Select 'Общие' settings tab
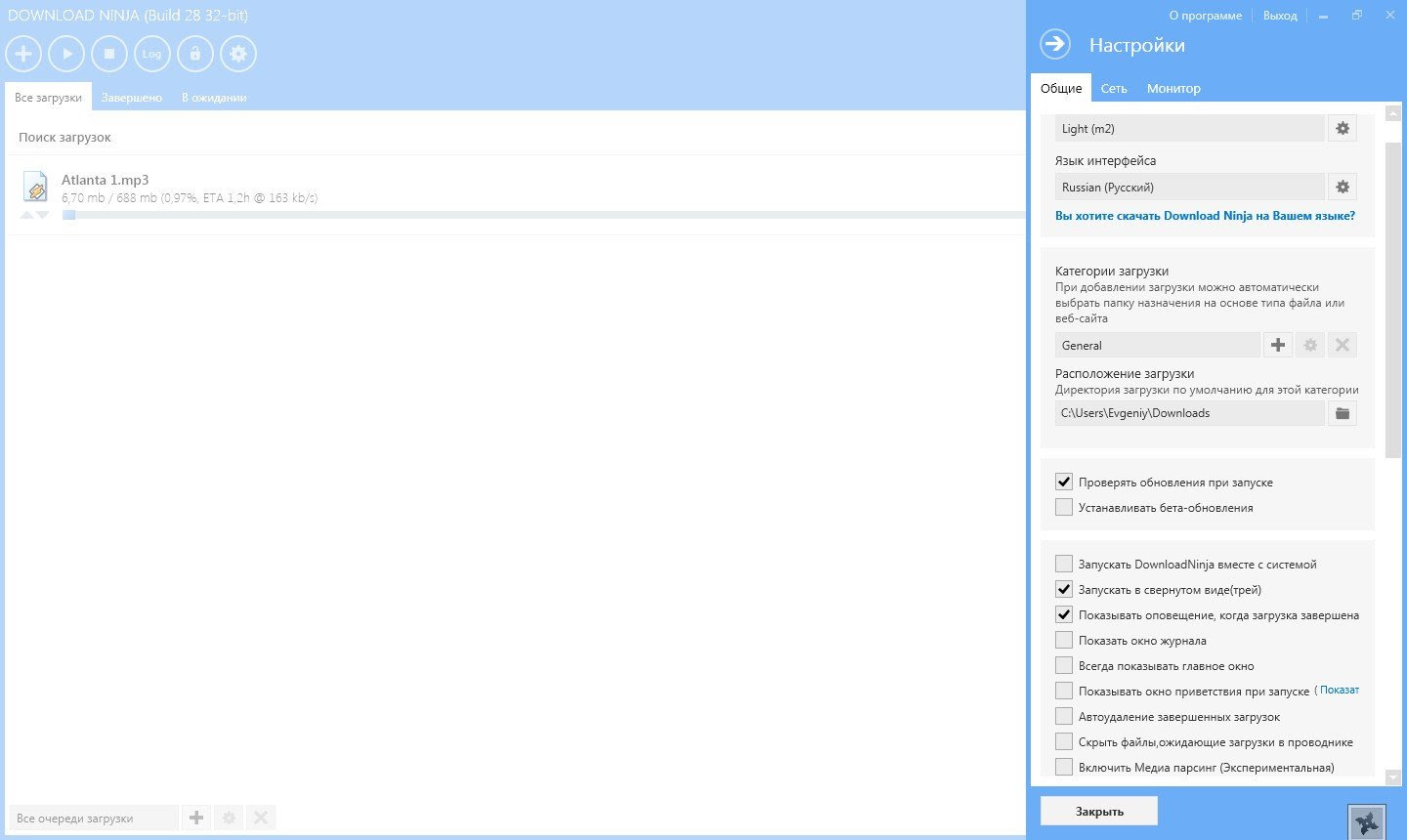The height and width of the screenshot is (840, 1407). (x=1061, y=88)
